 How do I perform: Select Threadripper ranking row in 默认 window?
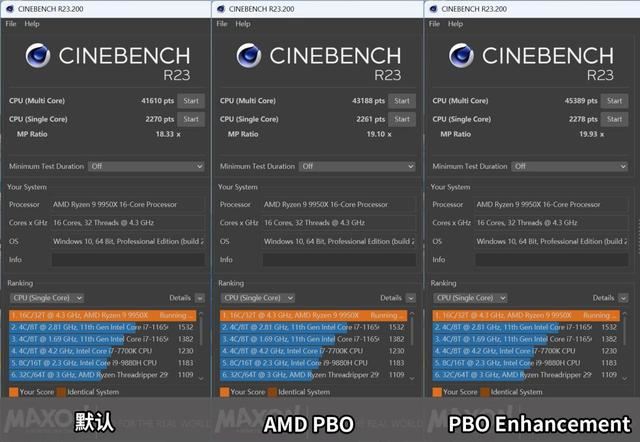tap(102, 375)
